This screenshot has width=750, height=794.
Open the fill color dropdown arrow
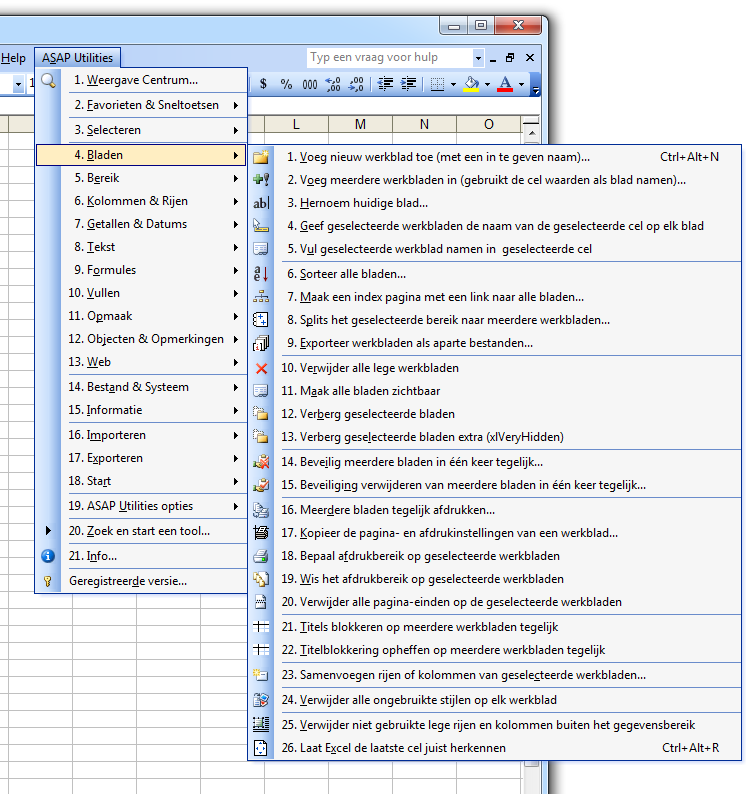pyautogui.click(x=487, y=84)
